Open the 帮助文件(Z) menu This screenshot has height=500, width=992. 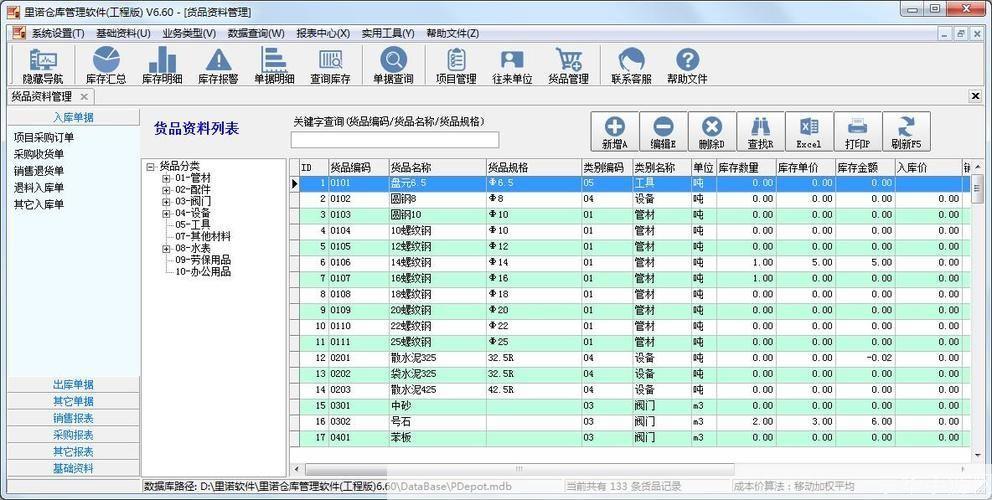point(452,34)
